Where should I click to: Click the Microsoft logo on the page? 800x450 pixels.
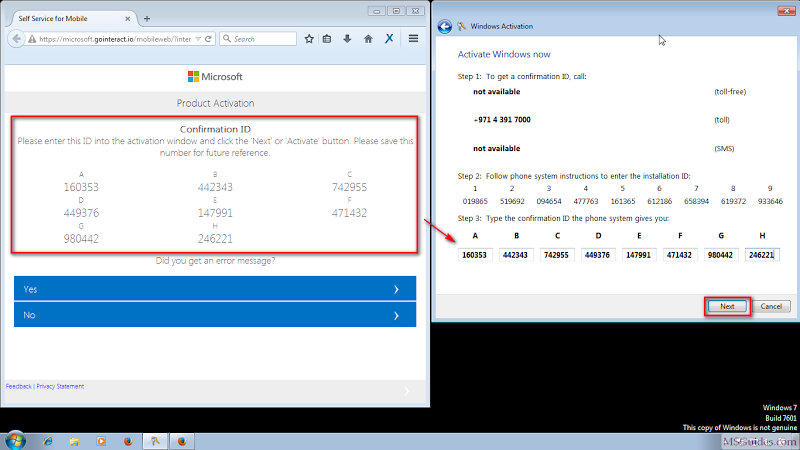coord(215,77)
